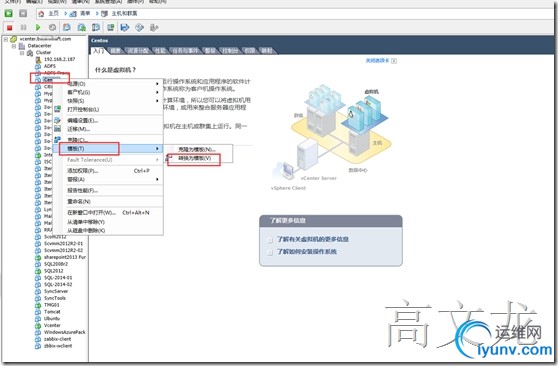Select zabbix-client virtual machine
558x366 pixels.
[58, 339]
